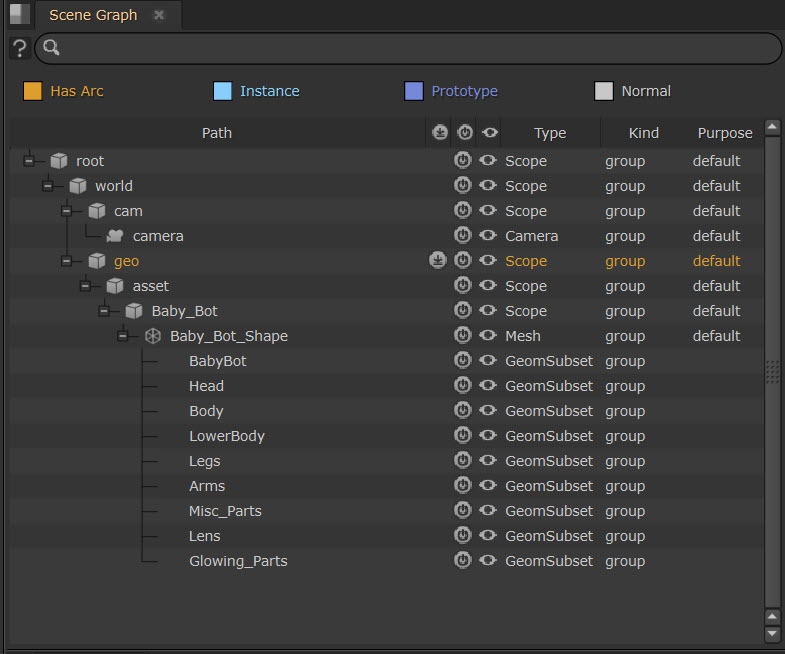Click the Type column header
This screenshot has height=654, width=785.
click(550, 133)
